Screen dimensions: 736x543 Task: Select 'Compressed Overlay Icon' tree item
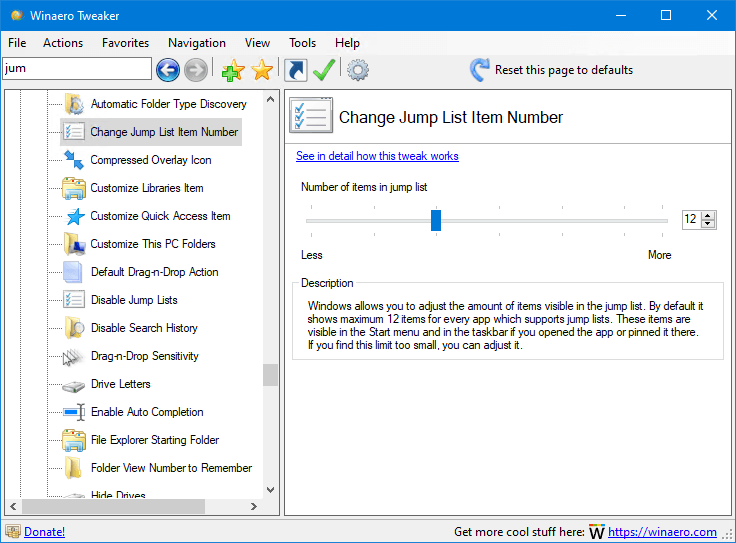[151, 160]
